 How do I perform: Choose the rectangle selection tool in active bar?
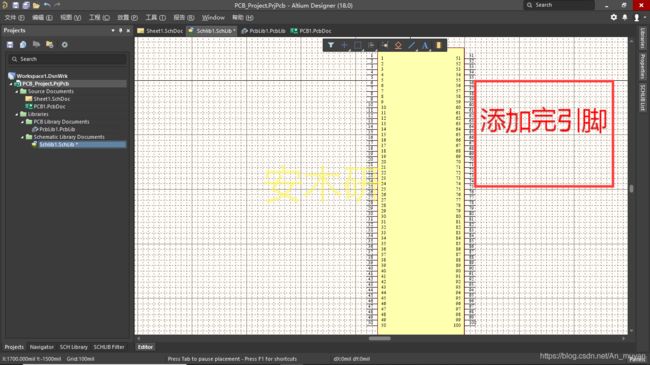pyautogui.click(x=358, y=45)
